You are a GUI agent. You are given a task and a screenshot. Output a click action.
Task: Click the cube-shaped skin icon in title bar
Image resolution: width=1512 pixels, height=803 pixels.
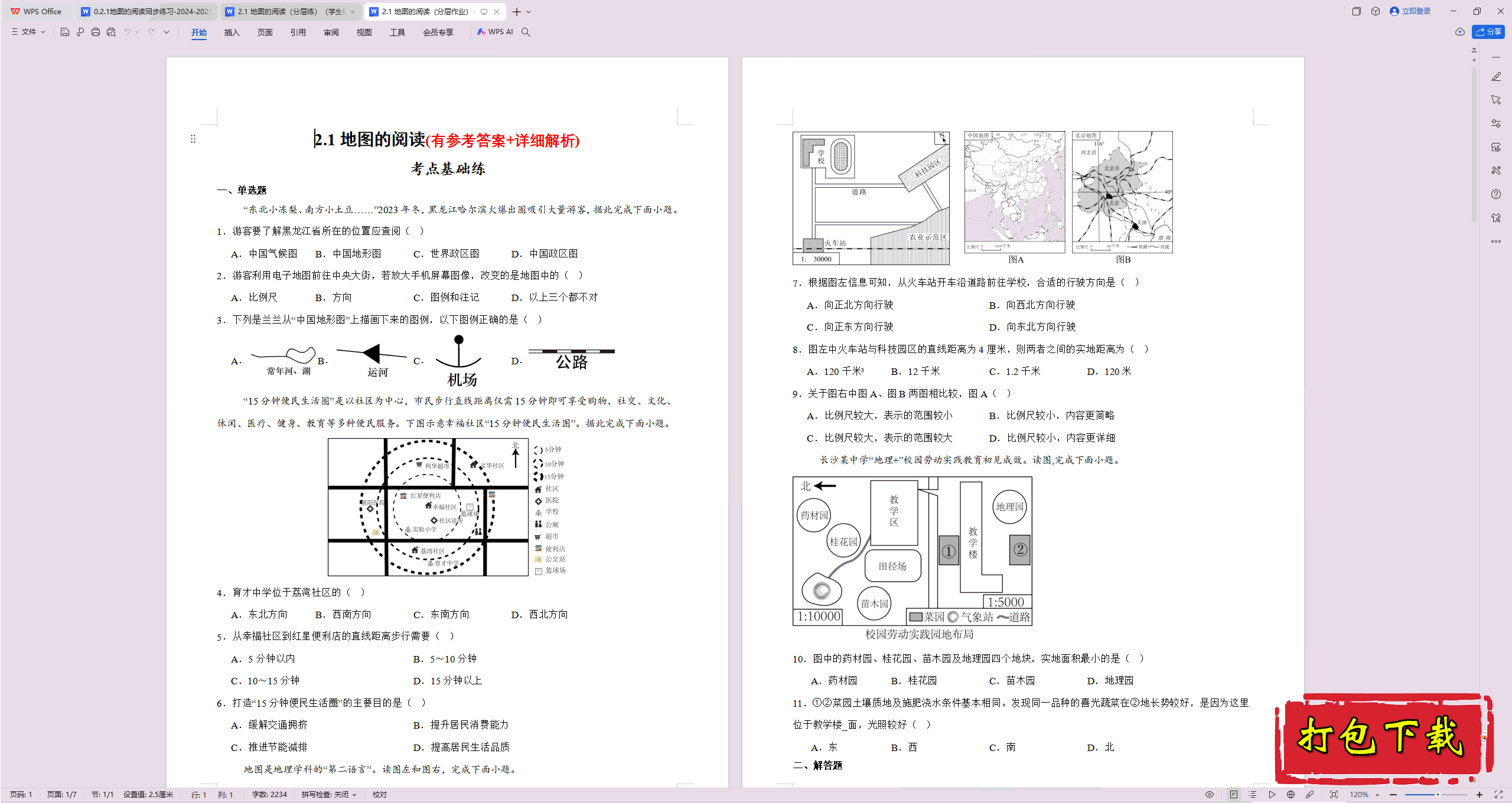click(1376, 11)
